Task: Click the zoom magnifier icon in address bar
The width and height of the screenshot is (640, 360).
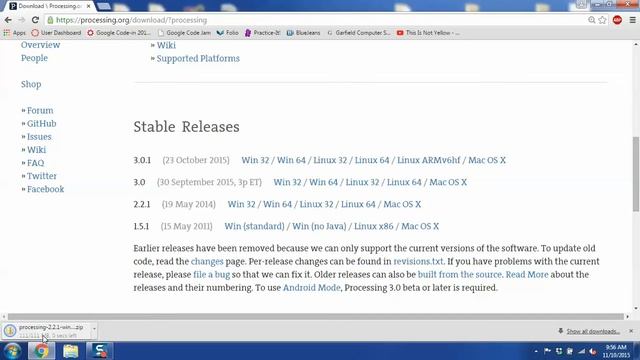Action: (x=591, y=20)
